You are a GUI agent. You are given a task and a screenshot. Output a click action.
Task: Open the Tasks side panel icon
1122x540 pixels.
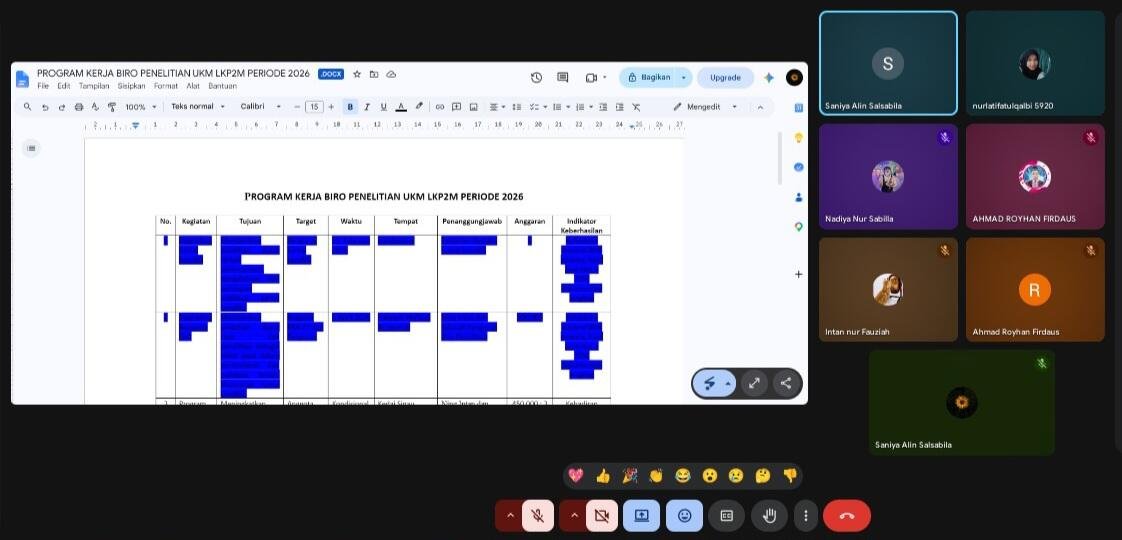tap(799, 167)
